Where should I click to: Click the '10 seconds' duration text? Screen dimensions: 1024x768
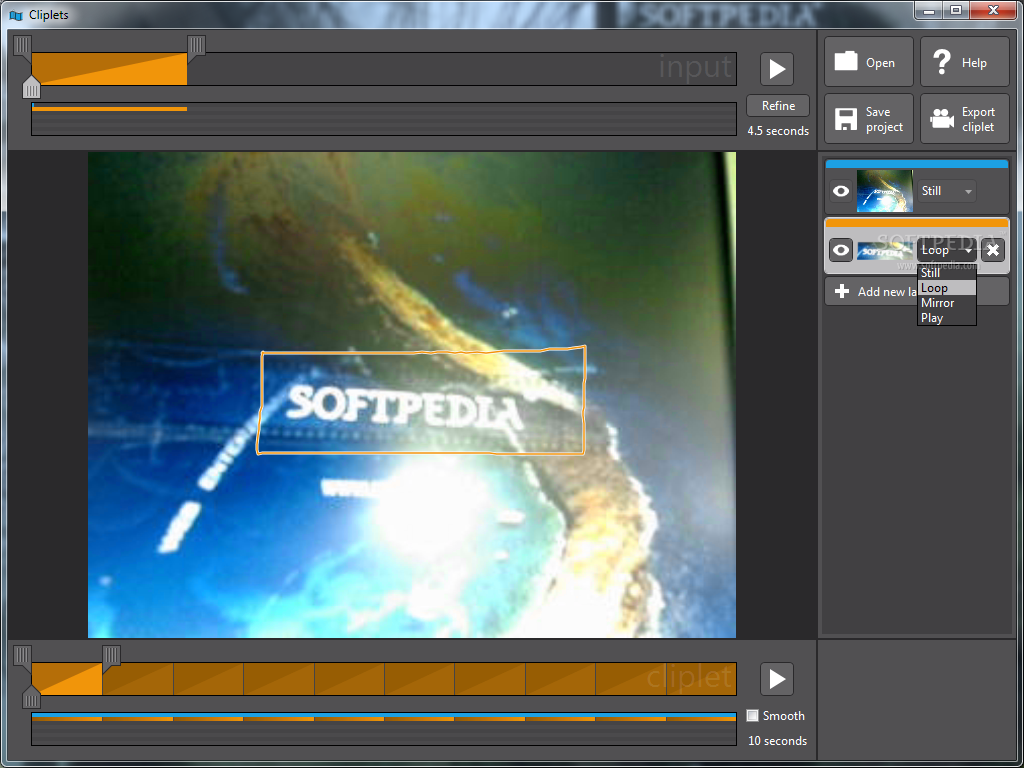[777, 741]
